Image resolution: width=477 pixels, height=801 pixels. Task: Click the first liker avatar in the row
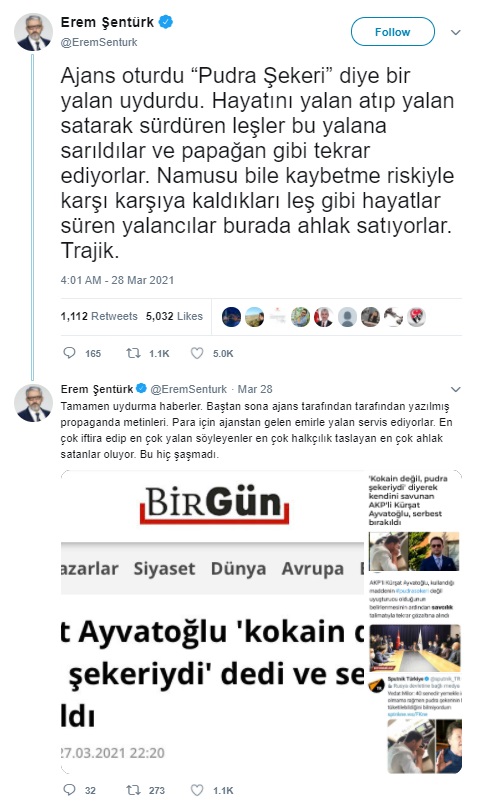pyautogui.click(x=231, y=317)
